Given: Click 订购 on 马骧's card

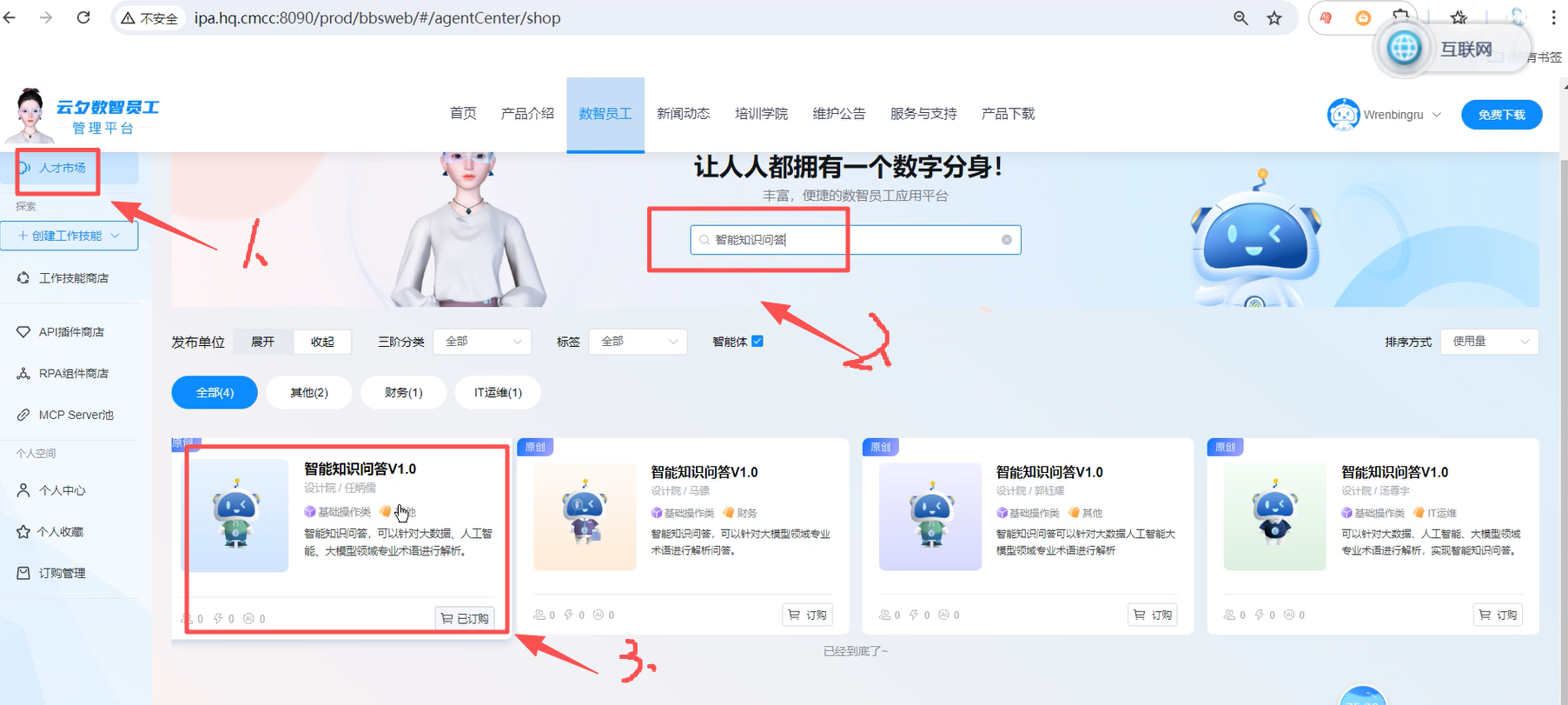Looking at the screenshot, I should (807, 615).
